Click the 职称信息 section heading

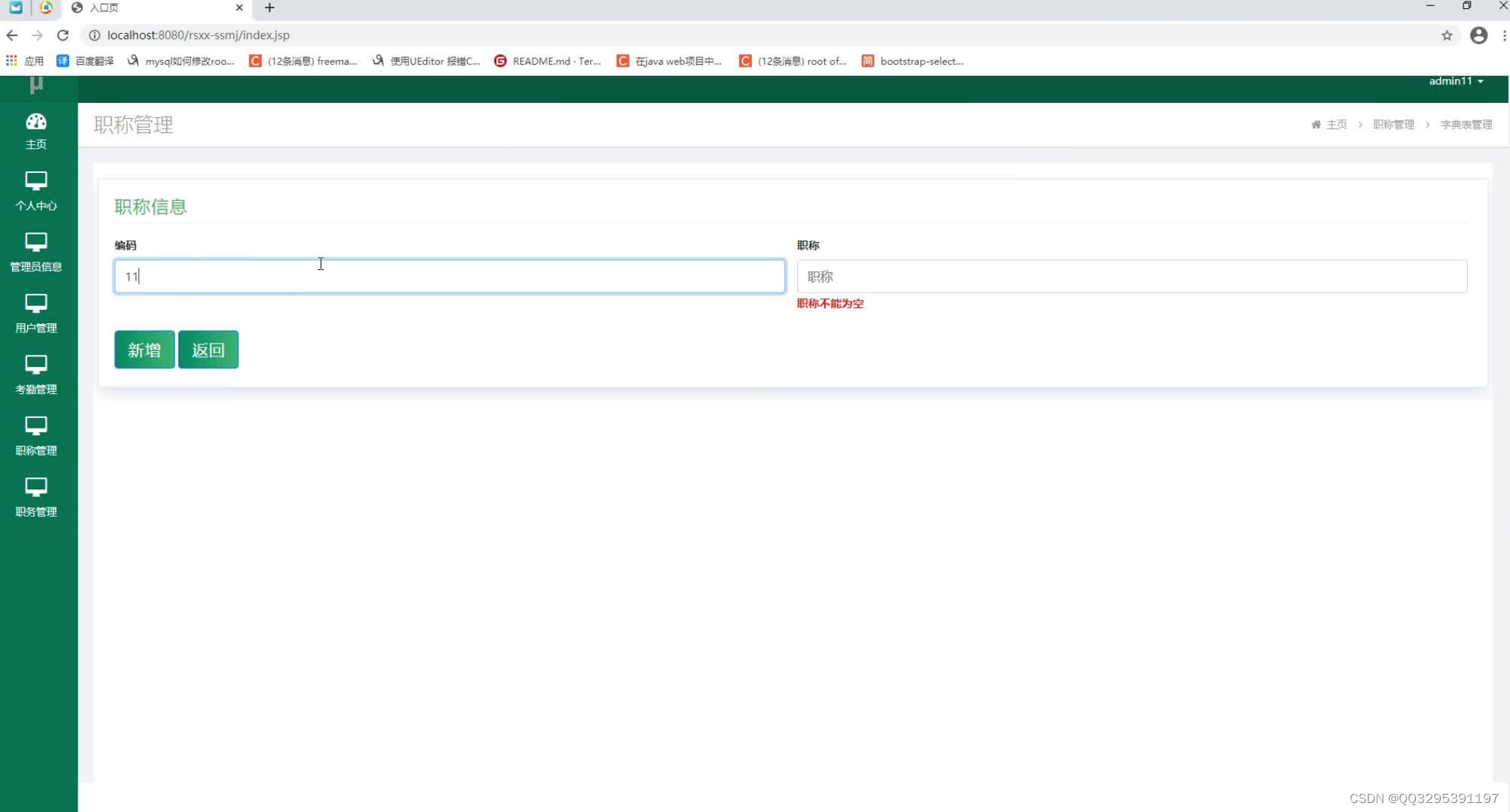(x=150, y=207)
